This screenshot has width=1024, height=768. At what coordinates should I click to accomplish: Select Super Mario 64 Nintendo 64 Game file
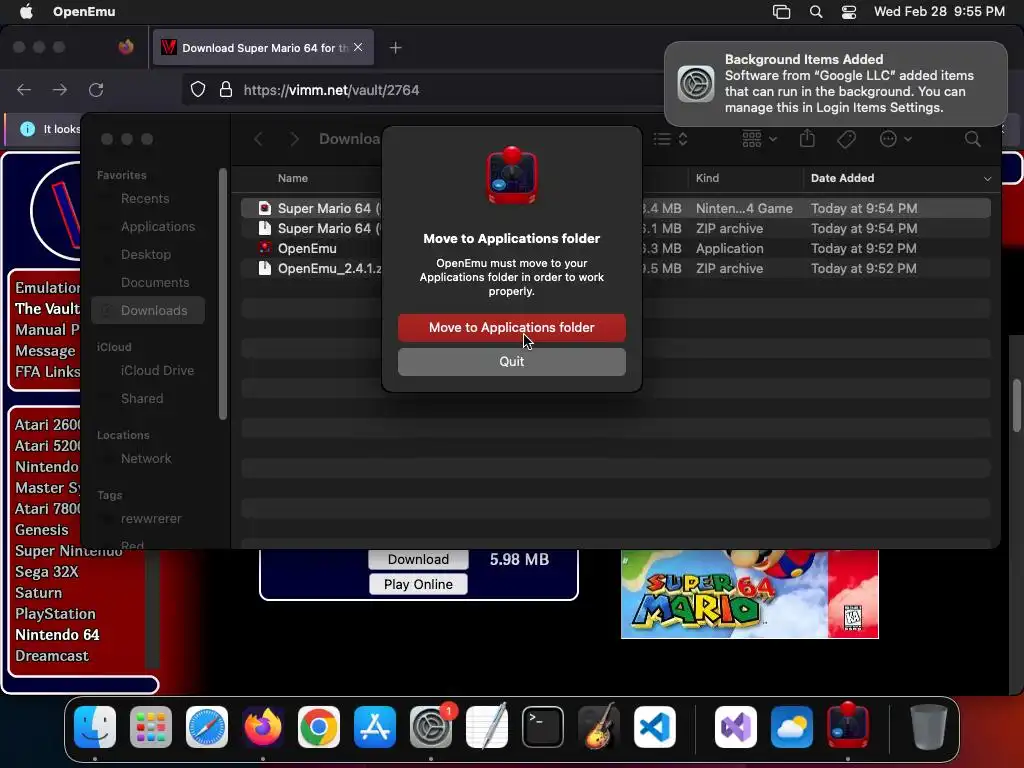616,208
